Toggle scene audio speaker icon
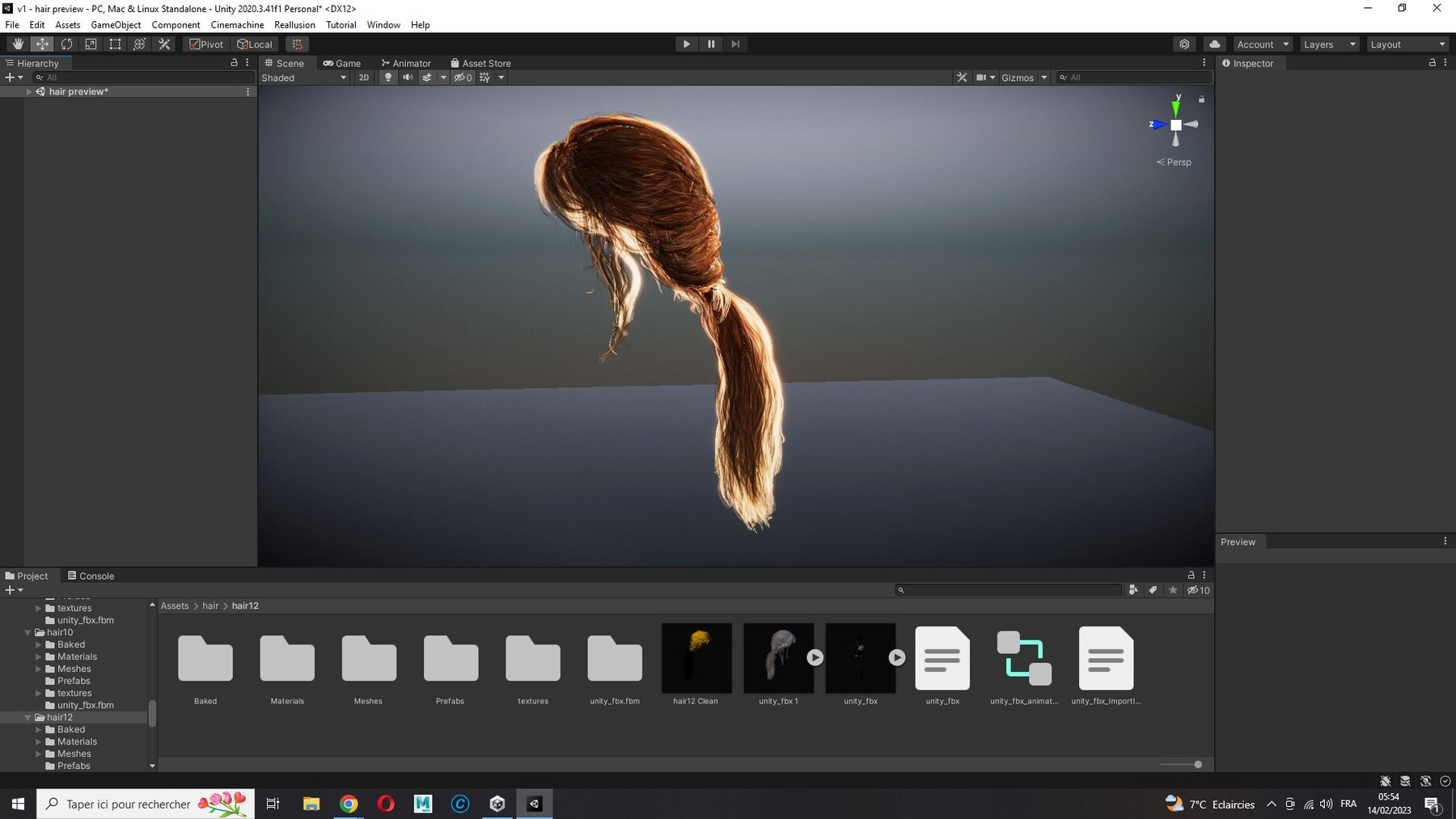Viewport: 1456px width, 819px height. click(408, 78)
